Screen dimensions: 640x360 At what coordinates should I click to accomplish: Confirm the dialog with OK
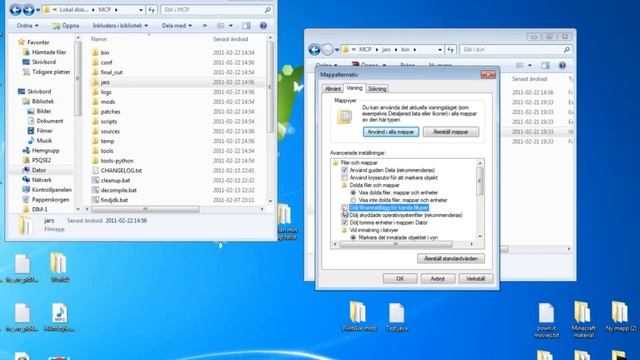[x=400, y=278]
